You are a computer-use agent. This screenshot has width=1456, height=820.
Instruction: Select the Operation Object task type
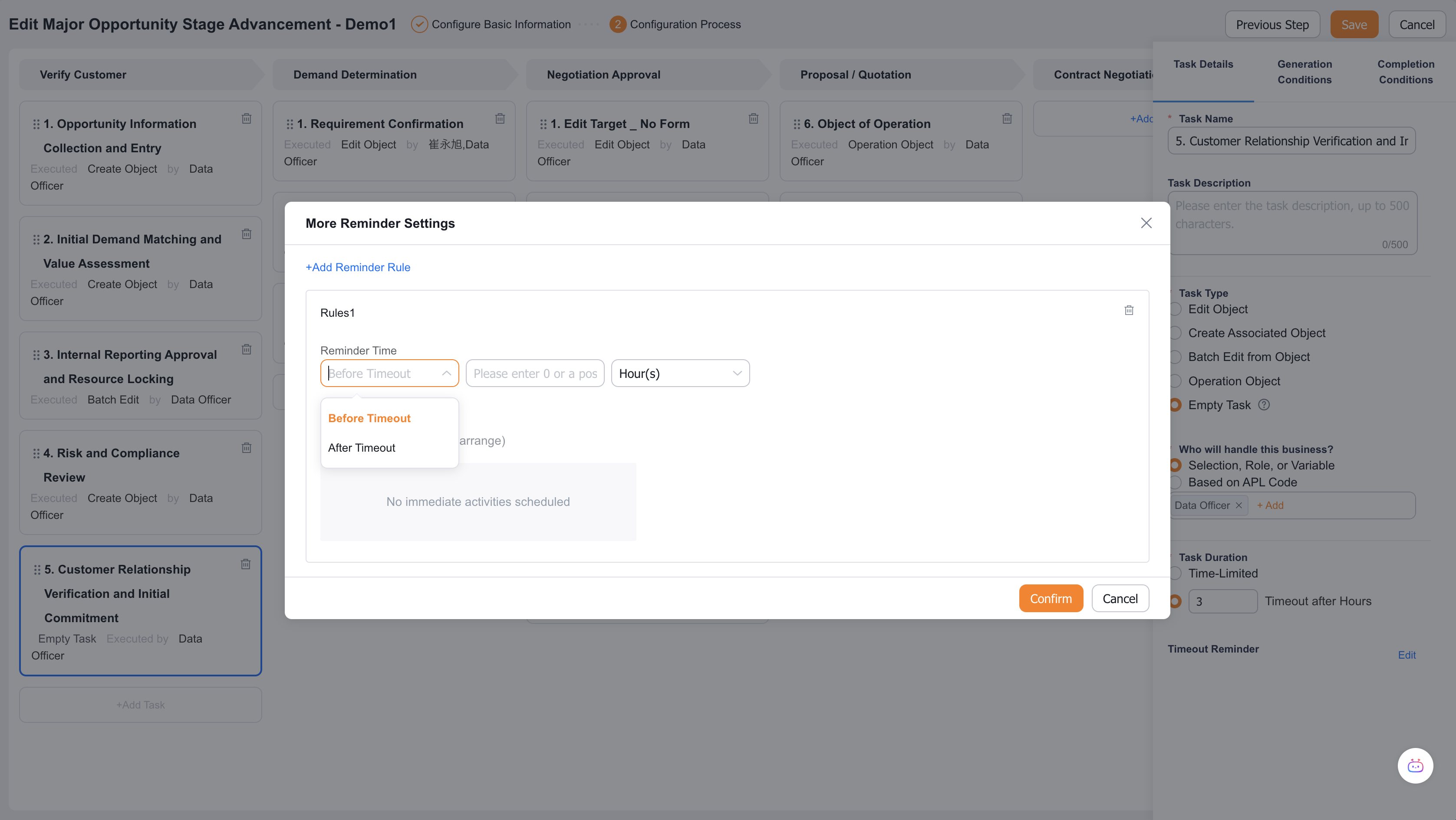point(1176,381)
